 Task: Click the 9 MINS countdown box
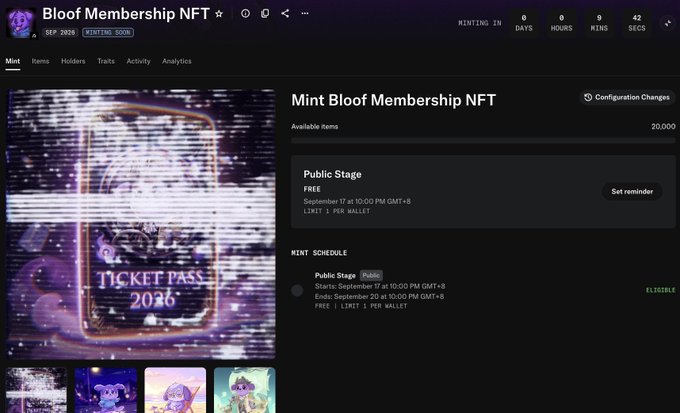599,23
